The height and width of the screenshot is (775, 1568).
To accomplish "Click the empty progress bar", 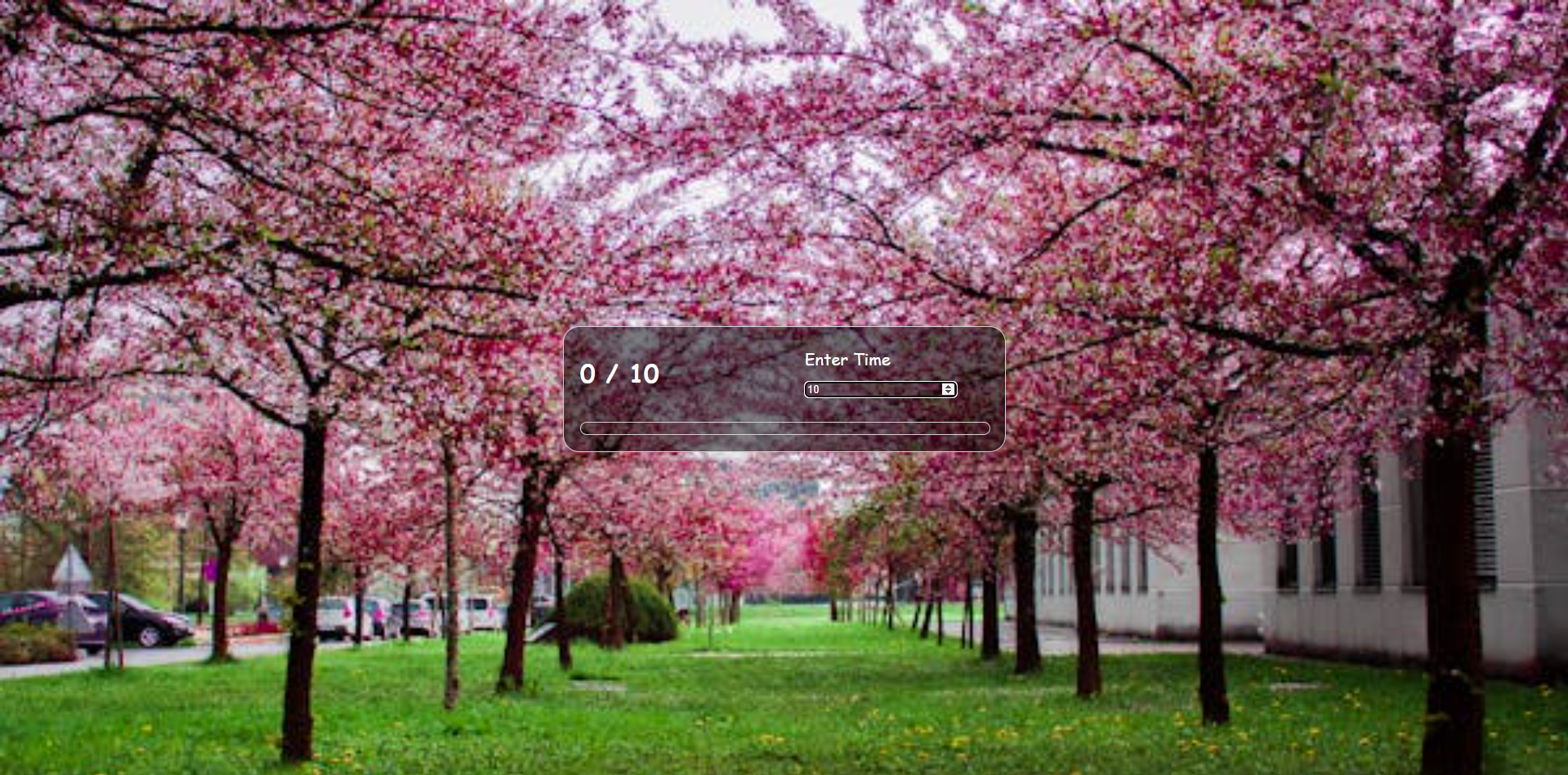I will tap(784, 428).
